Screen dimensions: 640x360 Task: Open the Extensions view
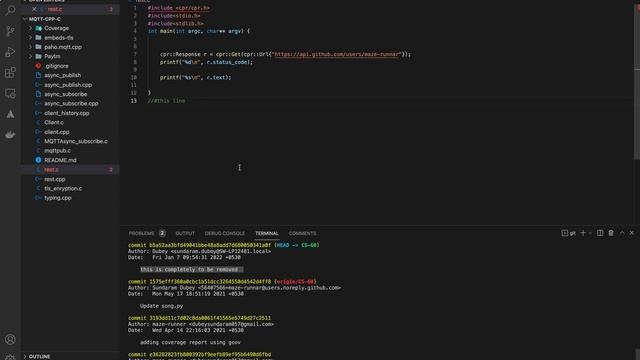click(x=10, y=73)
